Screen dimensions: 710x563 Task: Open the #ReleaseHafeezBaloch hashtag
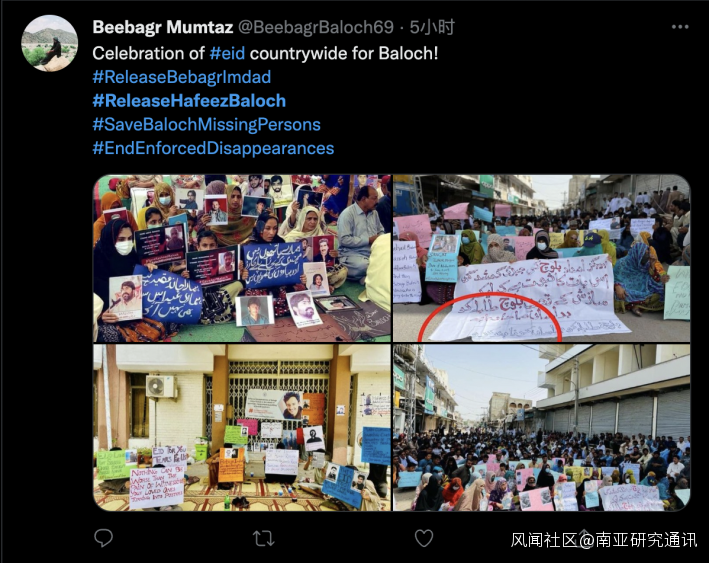tap(189, 101)
